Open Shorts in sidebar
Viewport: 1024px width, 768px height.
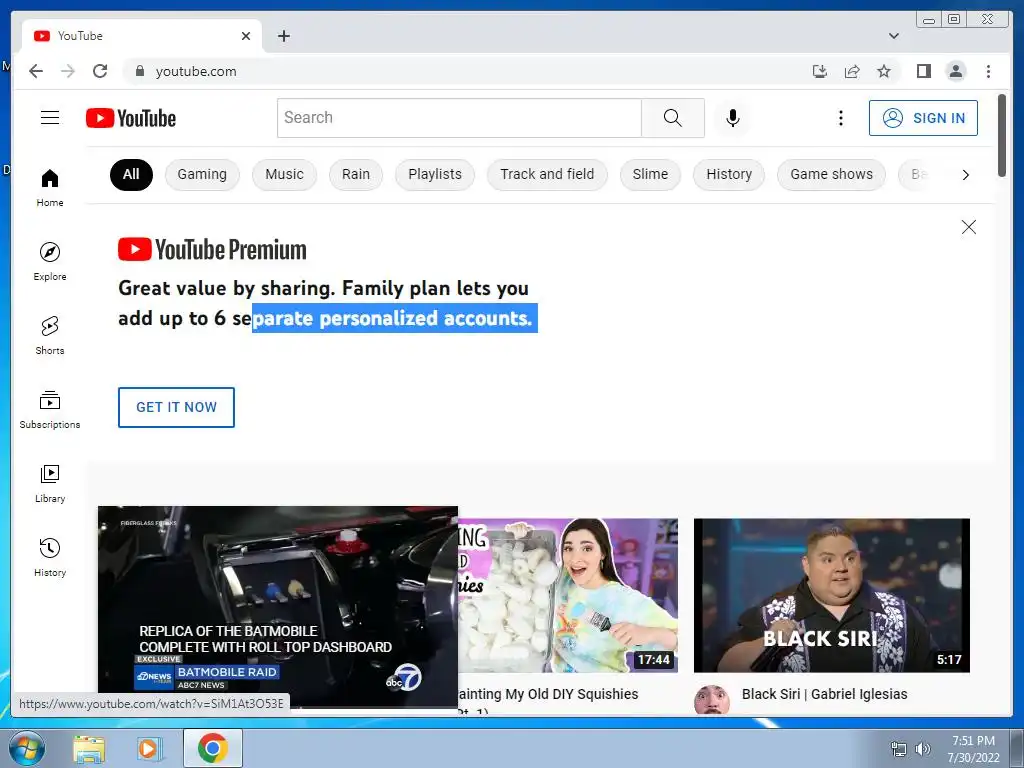pos(50,336)
